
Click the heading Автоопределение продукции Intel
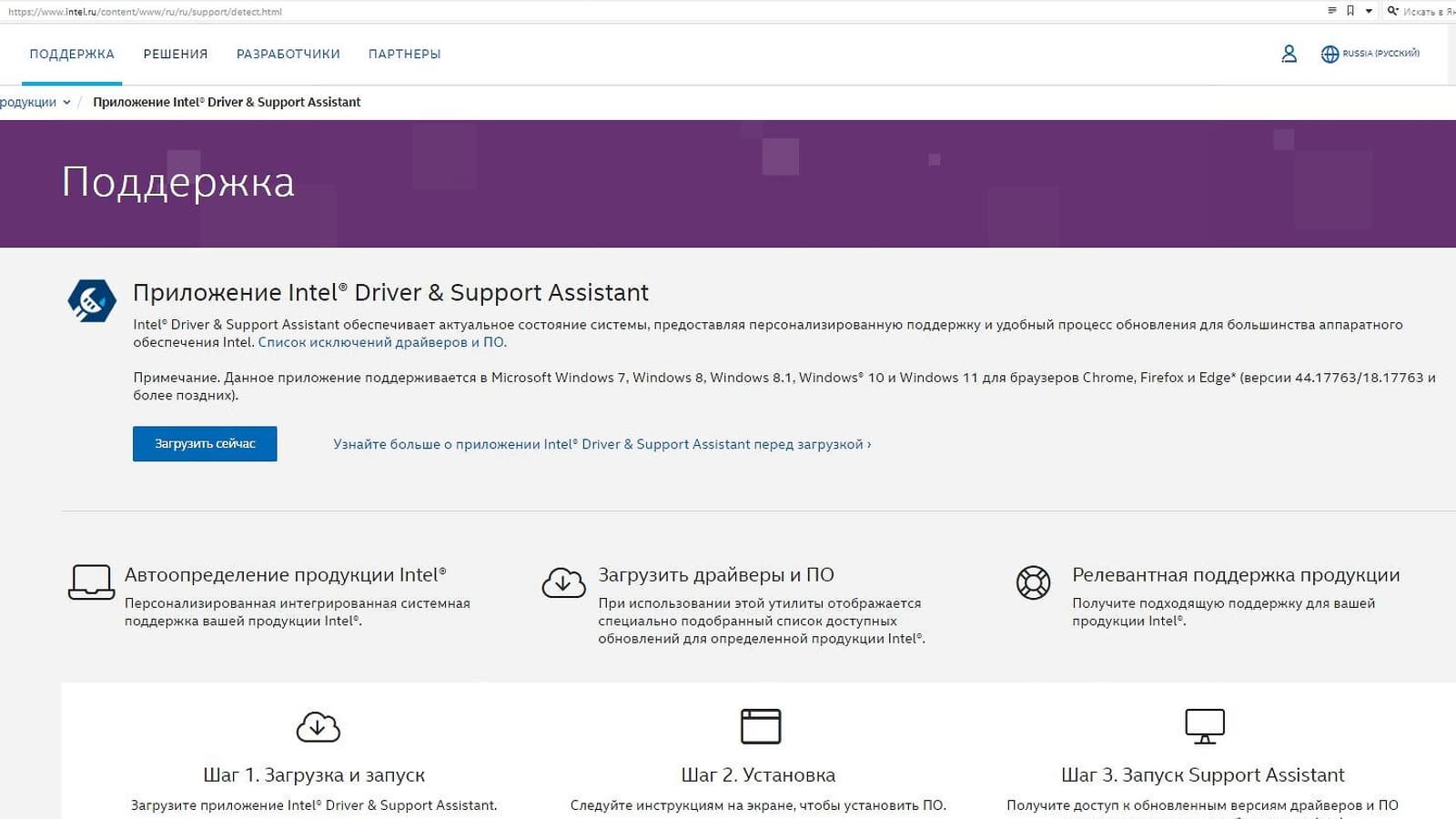(x=286, y=575)
